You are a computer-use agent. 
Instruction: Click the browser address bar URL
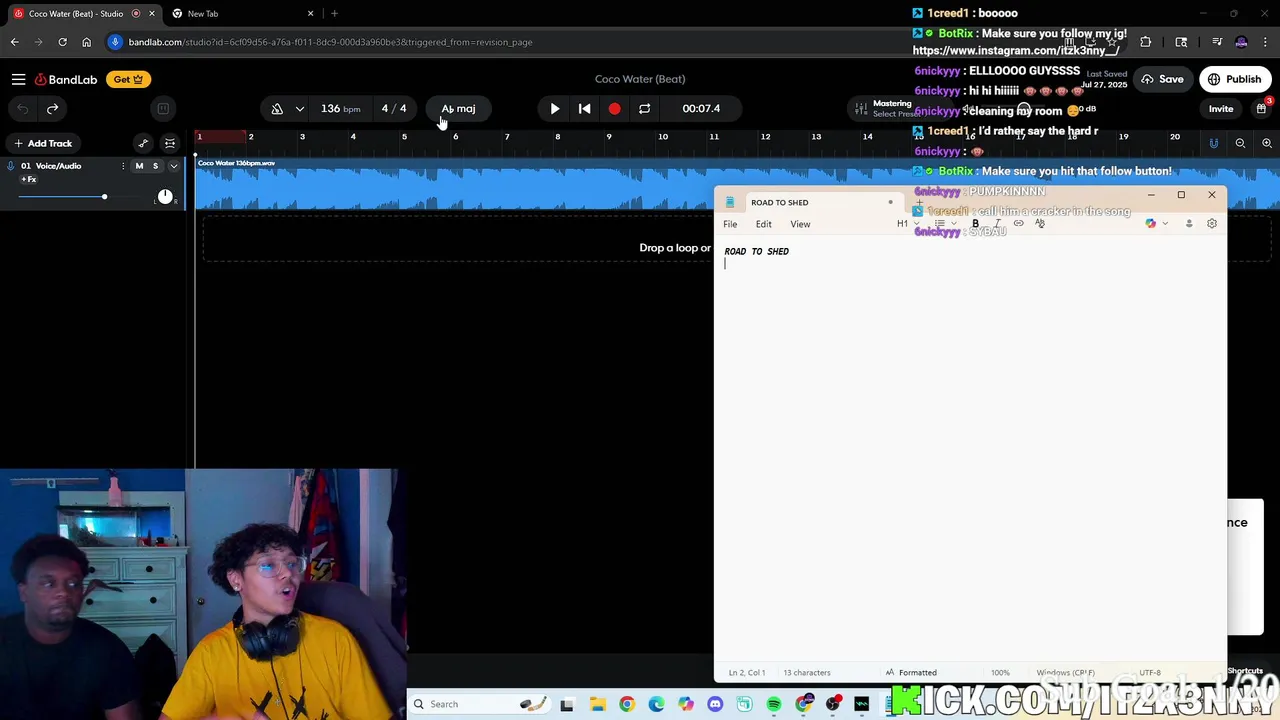(x=330, y=42)
